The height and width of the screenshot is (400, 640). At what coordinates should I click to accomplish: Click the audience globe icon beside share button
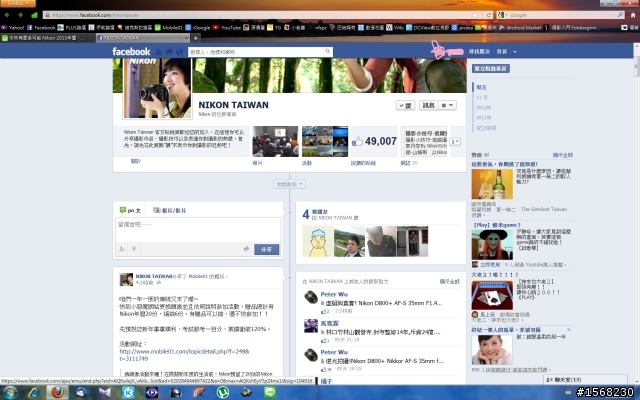(x=246, y=249)
